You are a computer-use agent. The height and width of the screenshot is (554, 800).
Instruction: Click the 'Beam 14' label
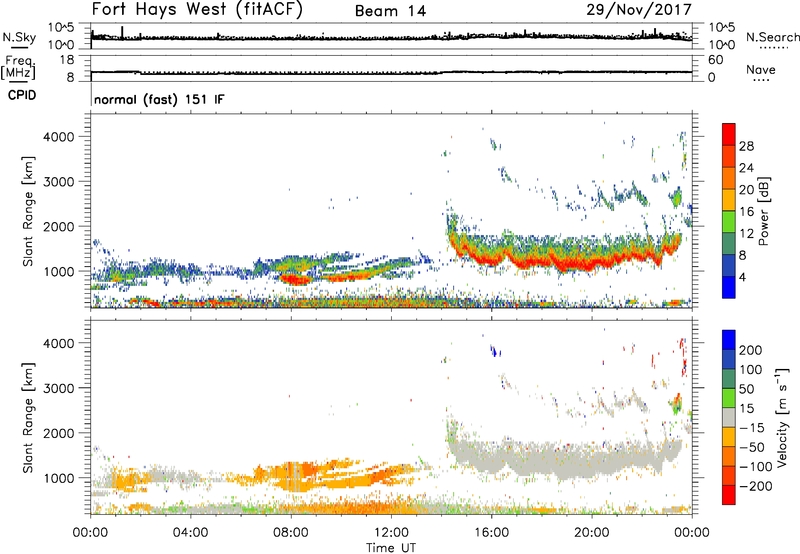pos(390,11)
